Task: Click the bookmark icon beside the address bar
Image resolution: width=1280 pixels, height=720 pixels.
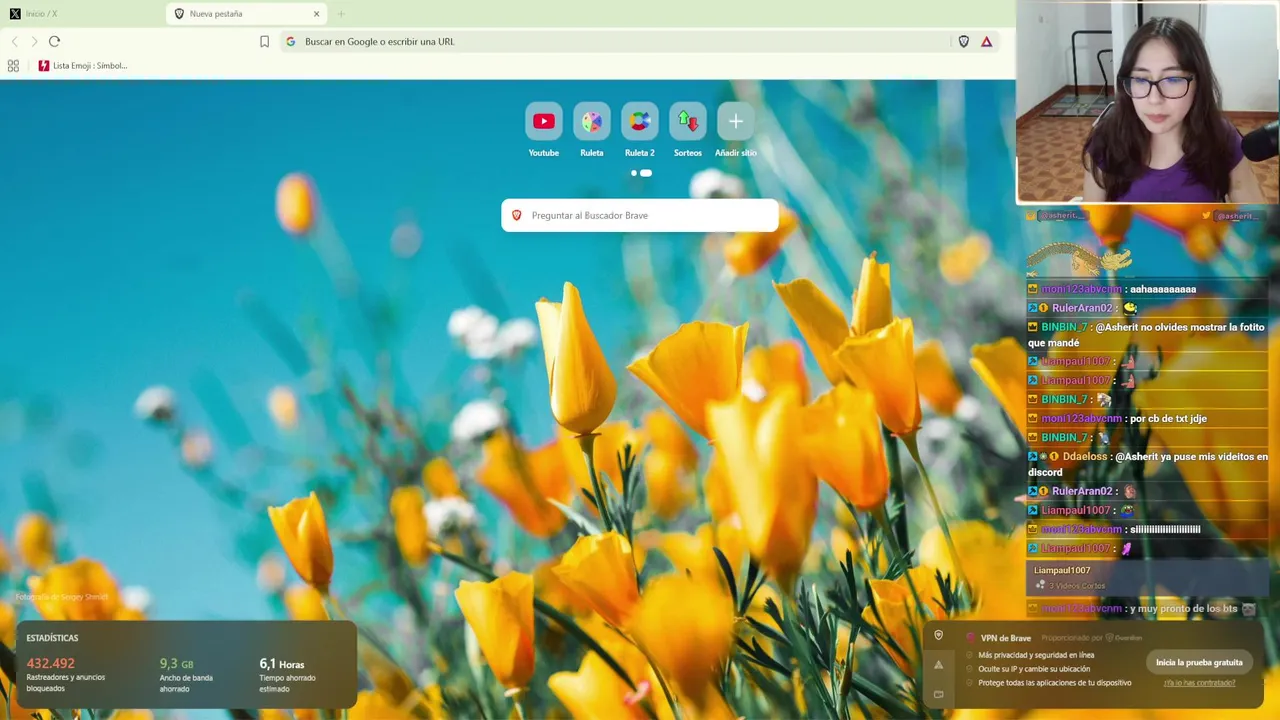Action: click(x=264, y=41)
